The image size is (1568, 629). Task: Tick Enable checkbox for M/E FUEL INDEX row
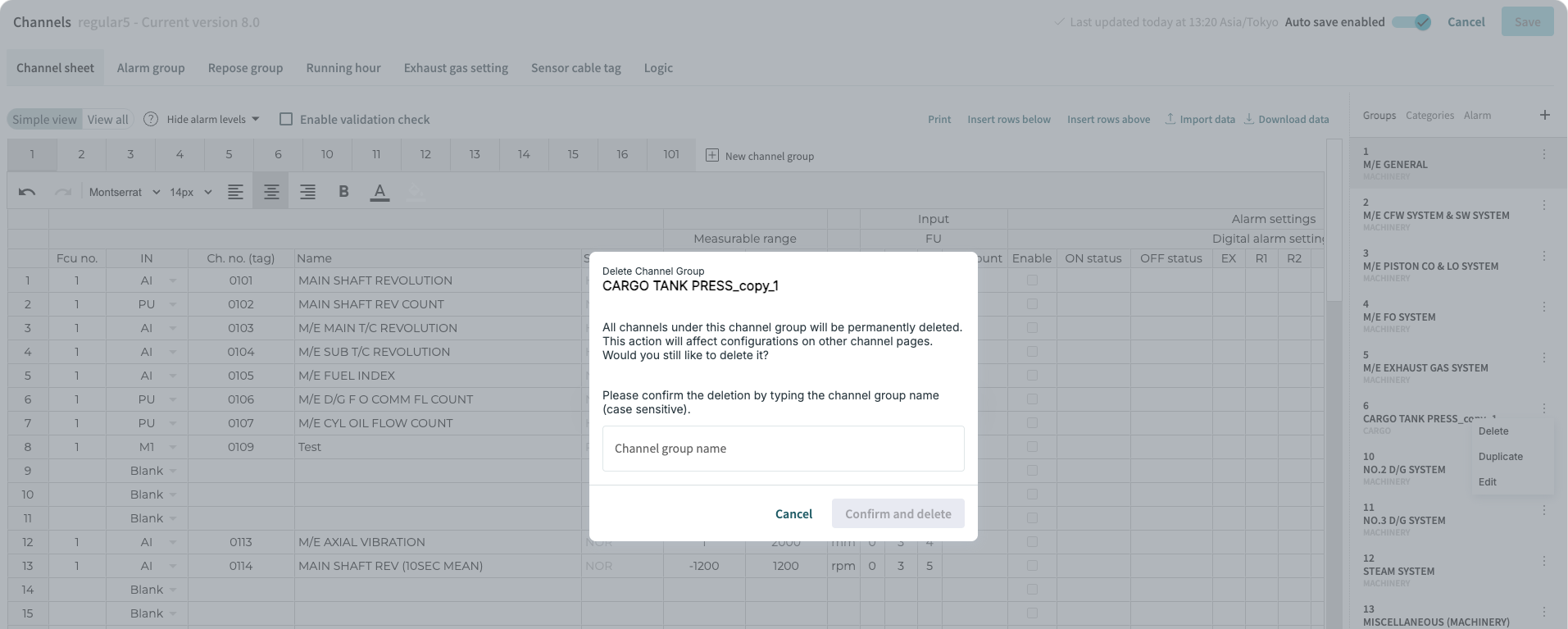point(1032,376)
